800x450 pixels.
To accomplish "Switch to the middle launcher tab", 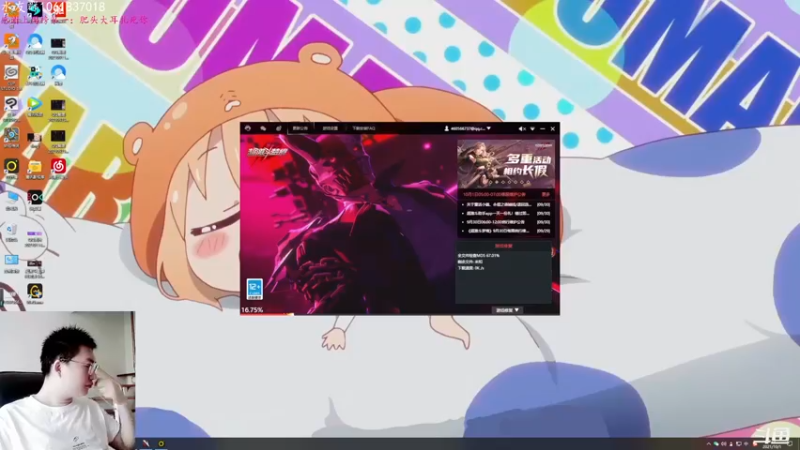I will point(330,129).
